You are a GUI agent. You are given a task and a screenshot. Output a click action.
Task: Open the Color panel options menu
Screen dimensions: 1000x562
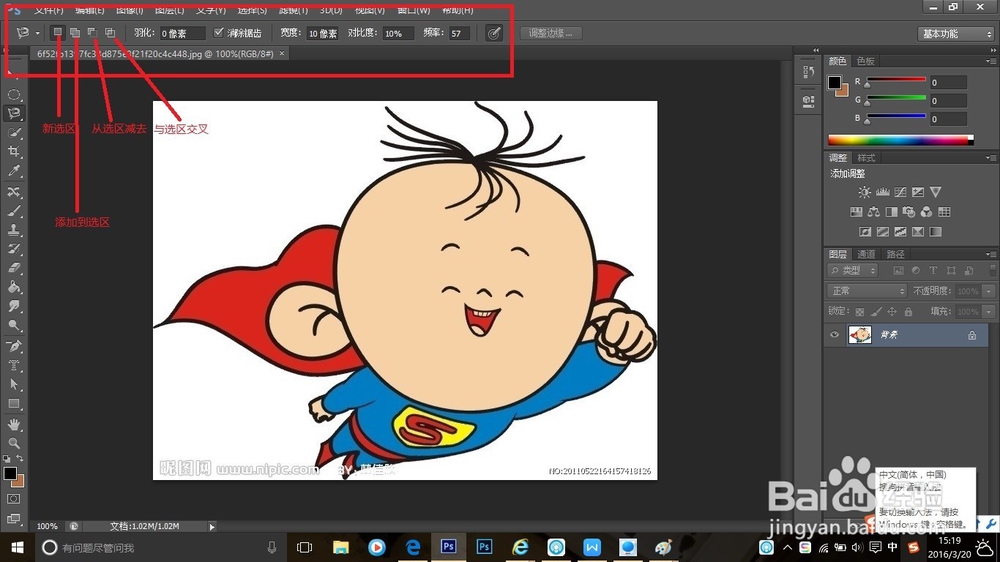tap(990, 61)
